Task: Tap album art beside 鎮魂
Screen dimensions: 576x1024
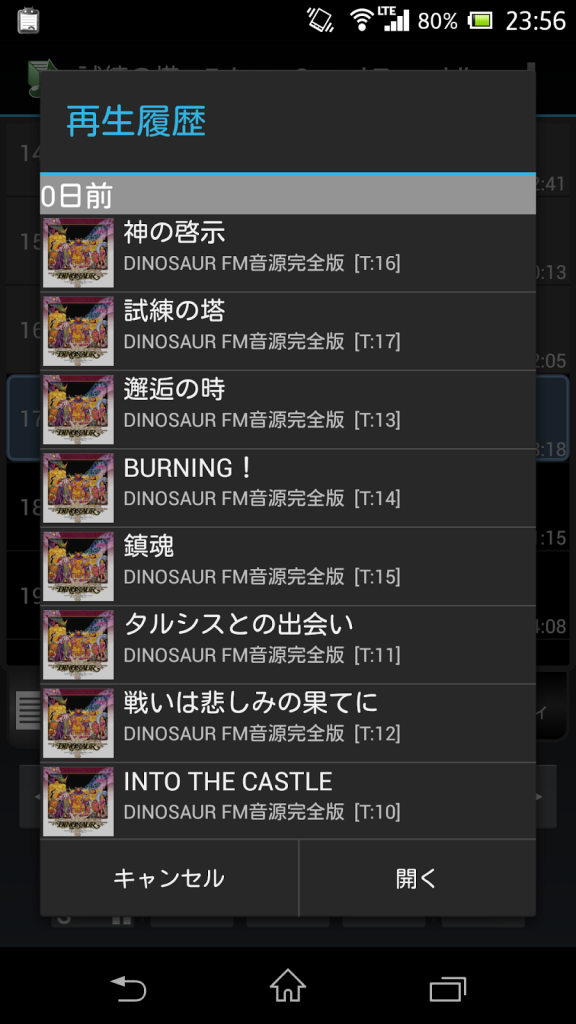Action: click(78, 566)
